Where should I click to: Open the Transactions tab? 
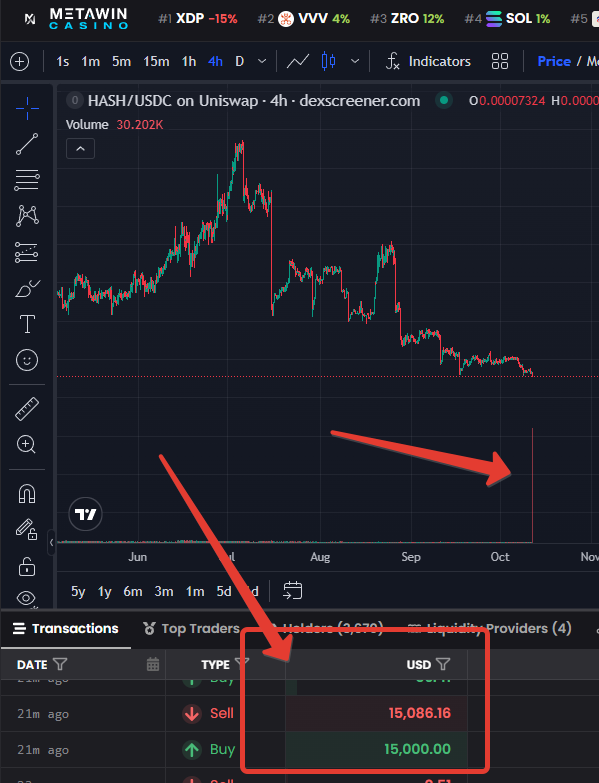click(65, 628)
